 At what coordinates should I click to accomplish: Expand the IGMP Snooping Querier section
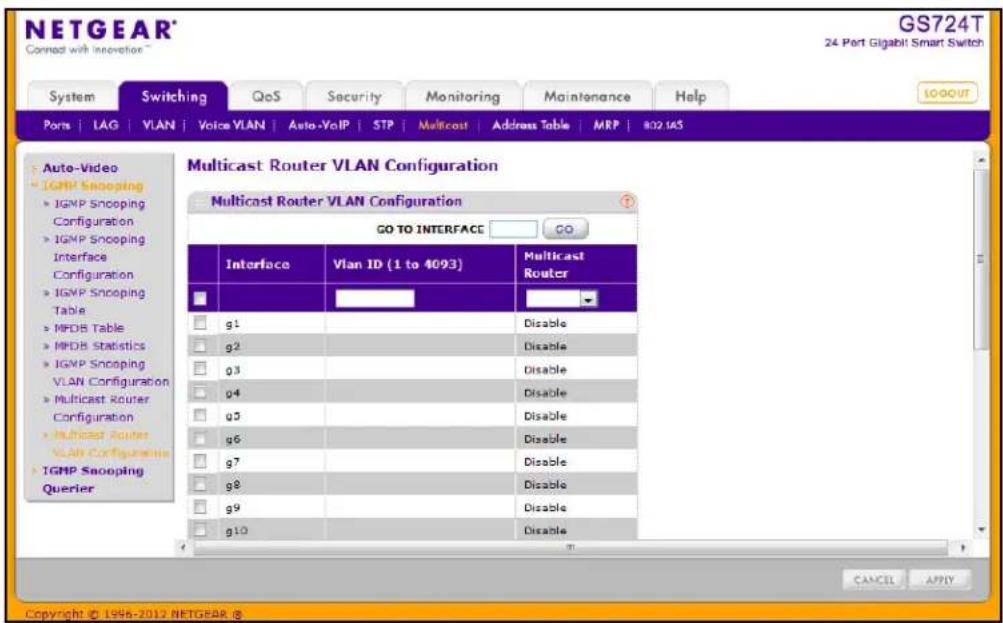pyautogui.click(x=93, y=479)
